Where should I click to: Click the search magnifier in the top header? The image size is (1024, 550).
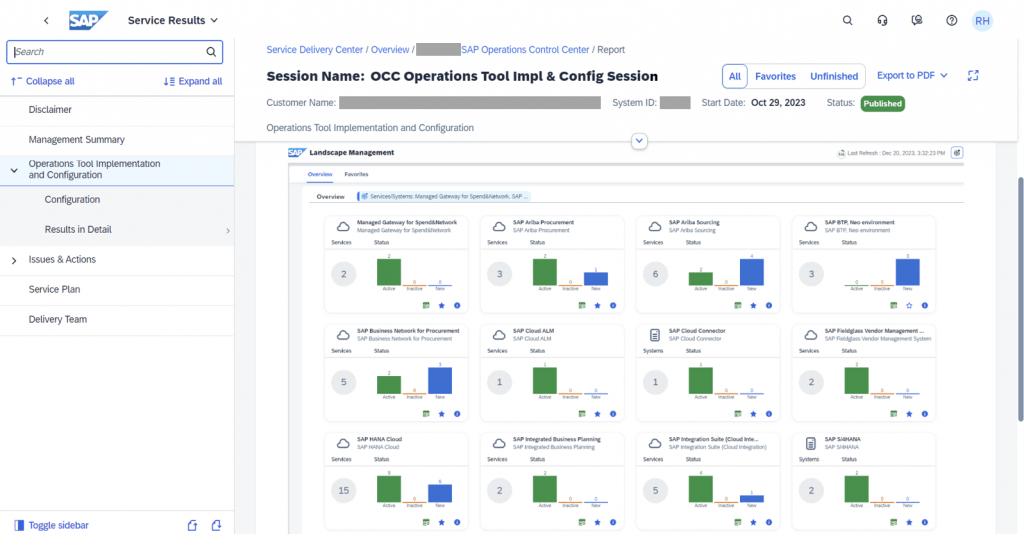[x=847, y=20]
